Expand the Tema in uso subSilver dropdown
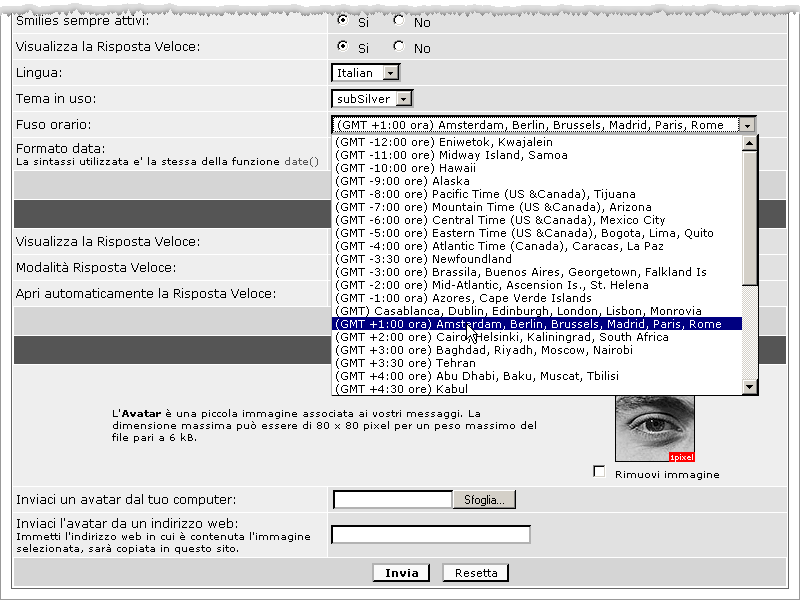Screen dimensions: 800x600 [x=403, y=99]
